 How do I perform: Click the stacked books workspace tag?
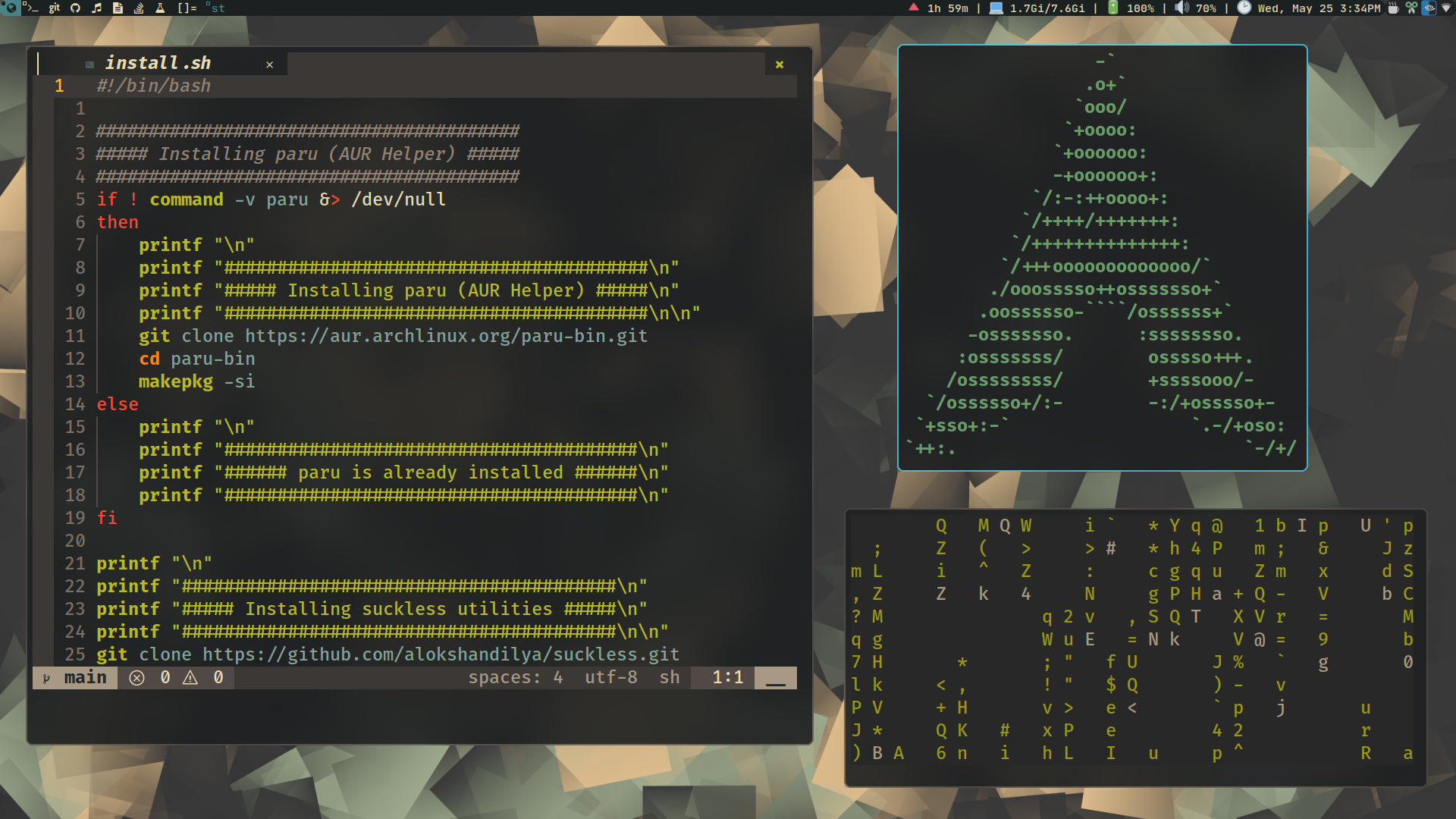[139, 8]
